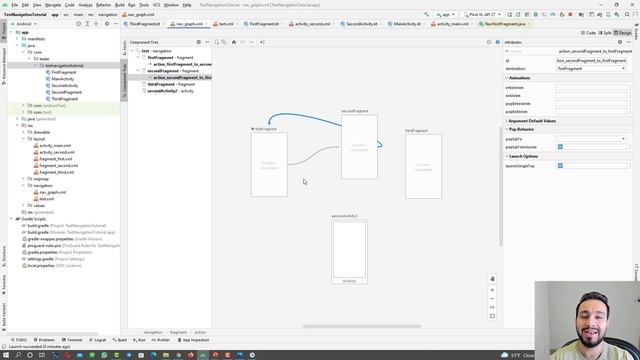Click the pan hand icon on canvas

pyautogui.click(x=492, y=279)
